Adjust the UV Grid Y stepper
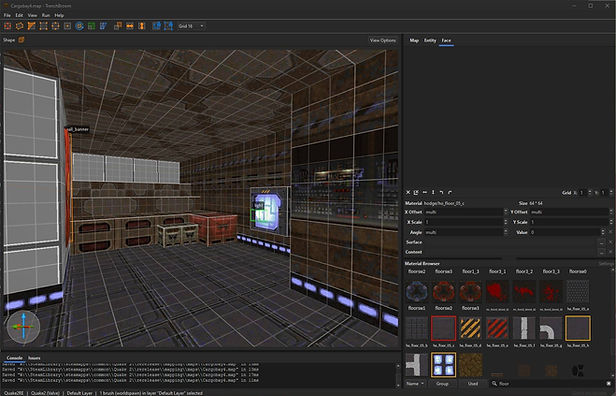This screenshot has height=396, width=616. pyautogui.click(x=611, y=192)
